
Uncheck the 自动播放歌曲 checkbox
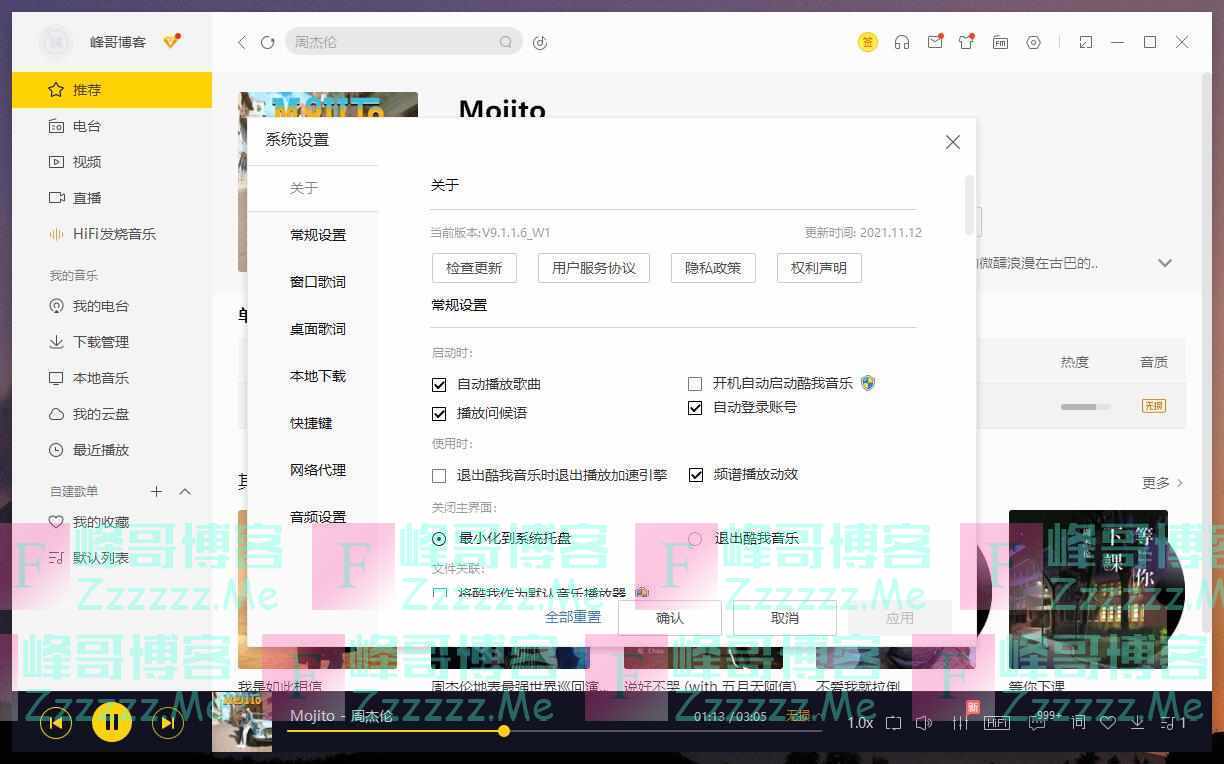click(439, 384)
